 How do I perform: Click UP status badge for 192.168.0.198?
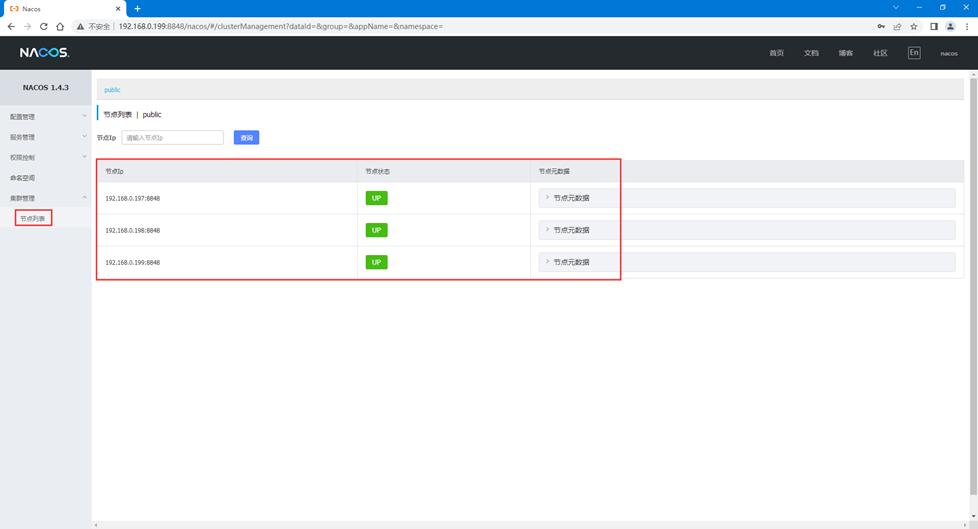pyautogui.click(x=376, y=230)
